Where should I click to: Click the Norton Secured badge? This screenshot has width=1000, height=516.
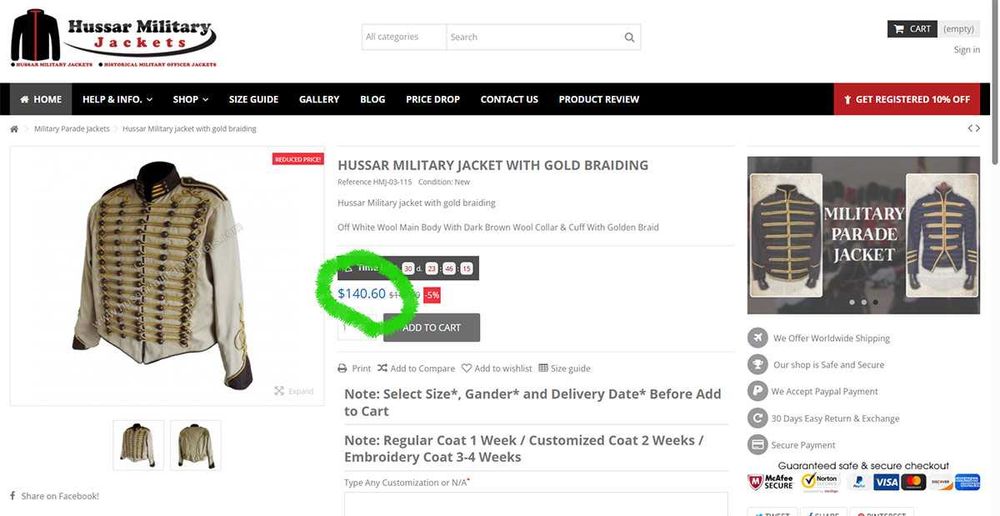point(820,482)
